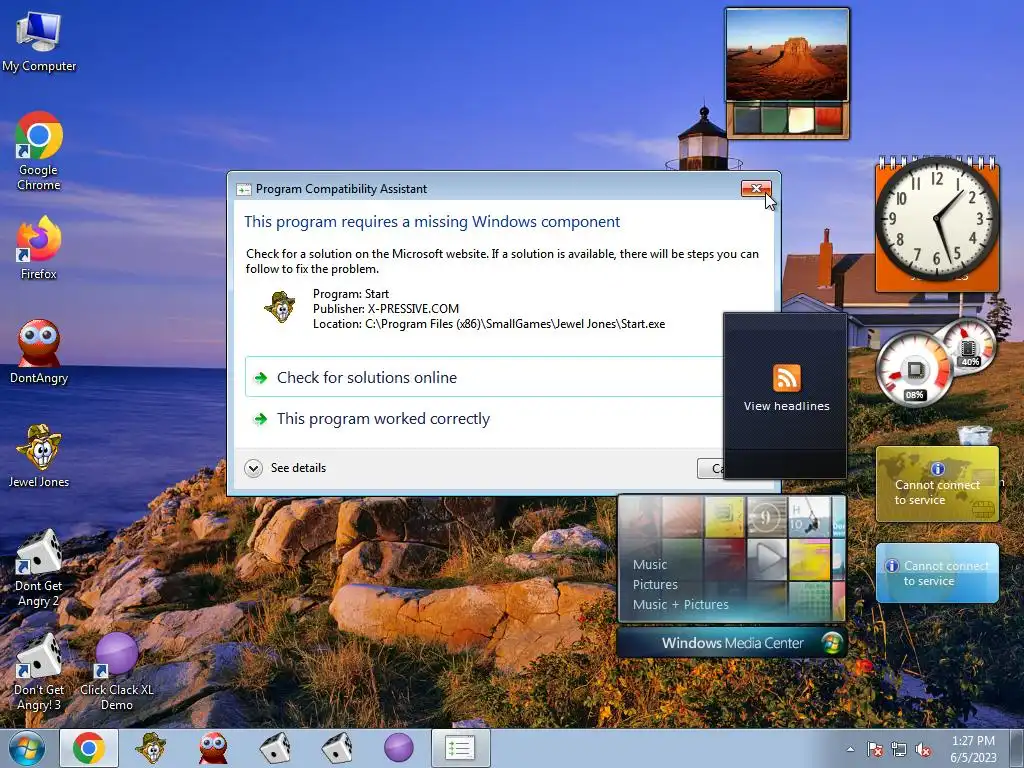Click the Publisher X-PRESSIVE.COM text
This screenshot has height=768, width=1024.
click(386, 309)
